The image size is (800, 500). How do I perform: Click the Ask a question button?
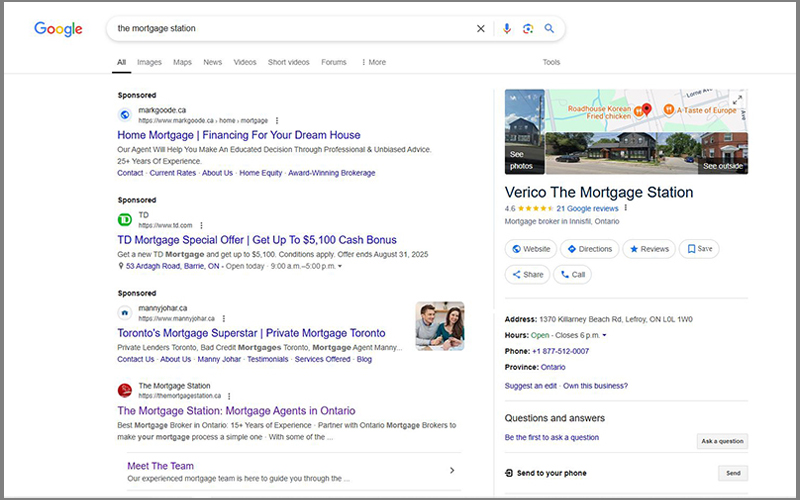click(x=722, y=441)
